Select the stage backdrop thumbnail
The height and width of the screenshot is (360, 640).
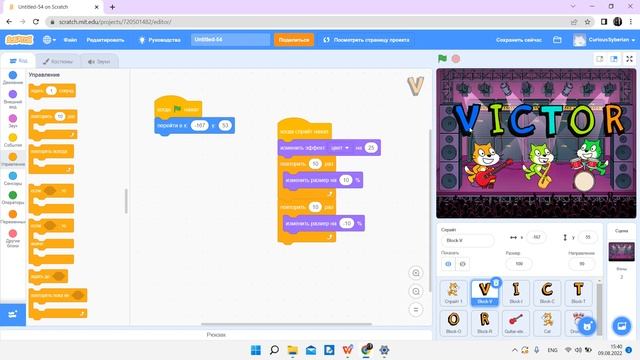click(621, 251)
